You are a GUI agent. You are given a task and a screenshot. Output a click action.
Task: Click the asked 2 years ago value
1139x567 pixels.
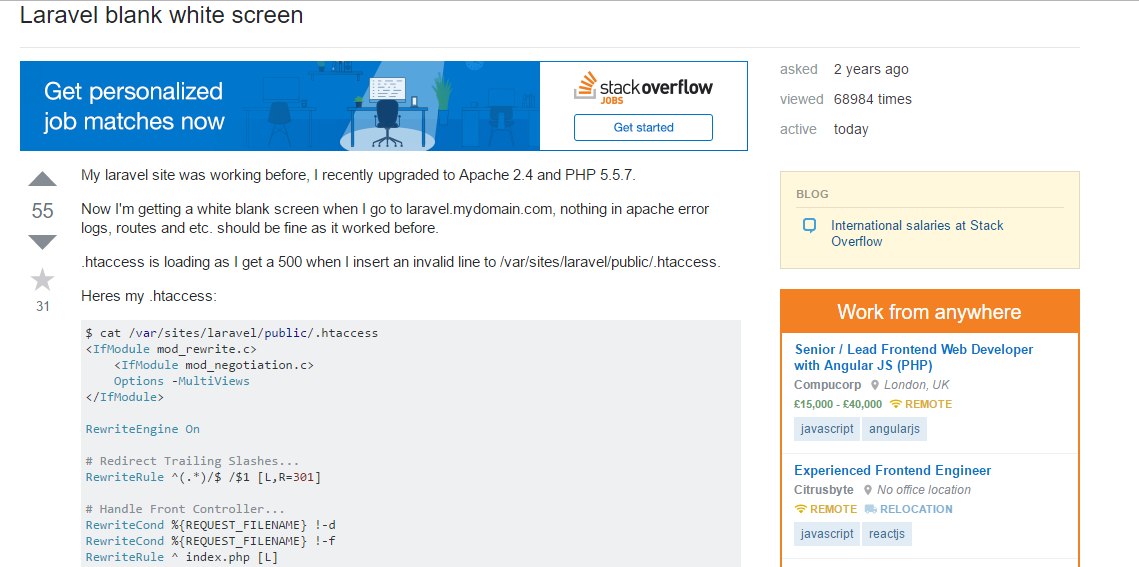[x=871, y=70]
